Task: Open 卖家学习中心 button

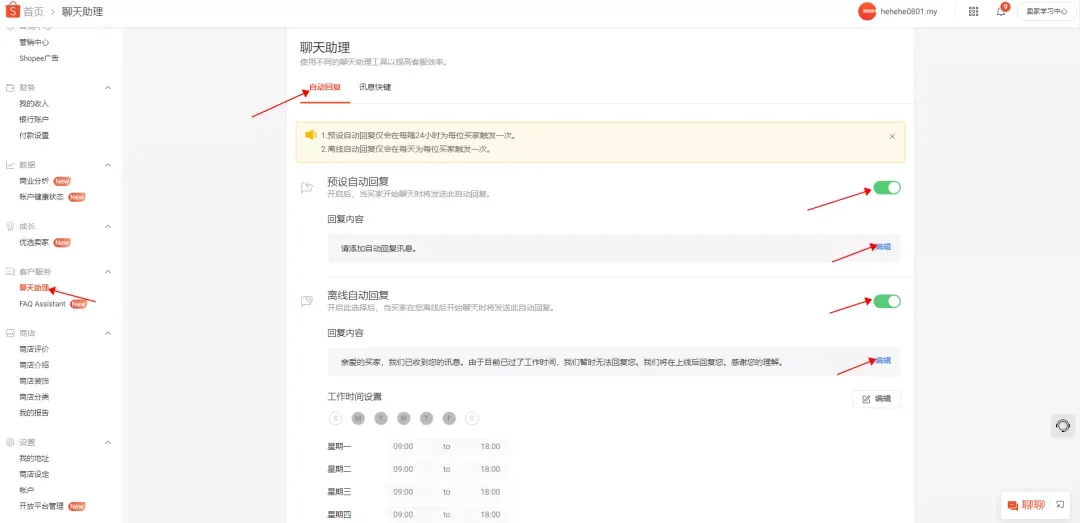Action: click(1046, 11)
